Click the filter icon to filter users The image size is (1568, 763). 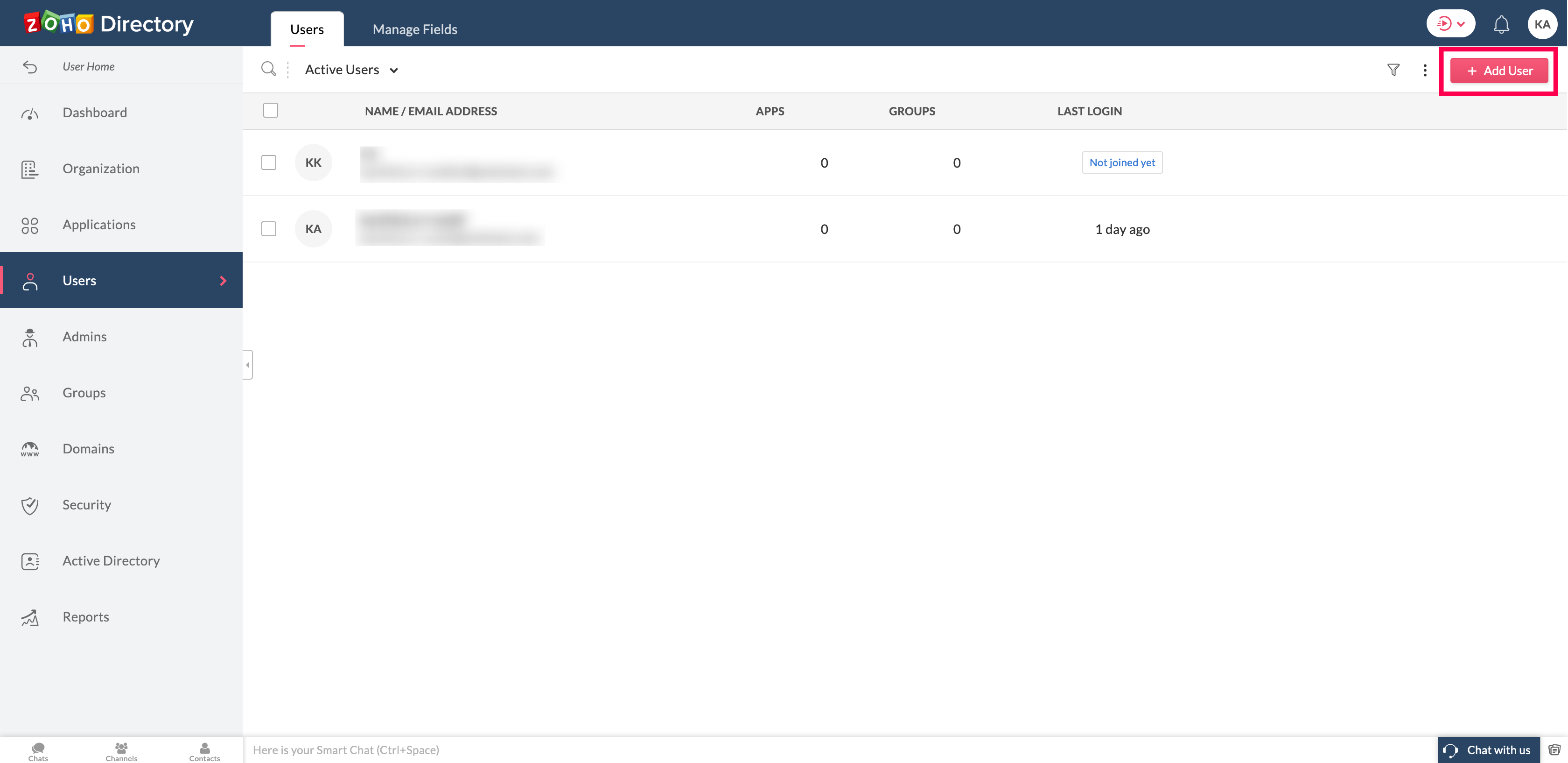coord(1393,69)
